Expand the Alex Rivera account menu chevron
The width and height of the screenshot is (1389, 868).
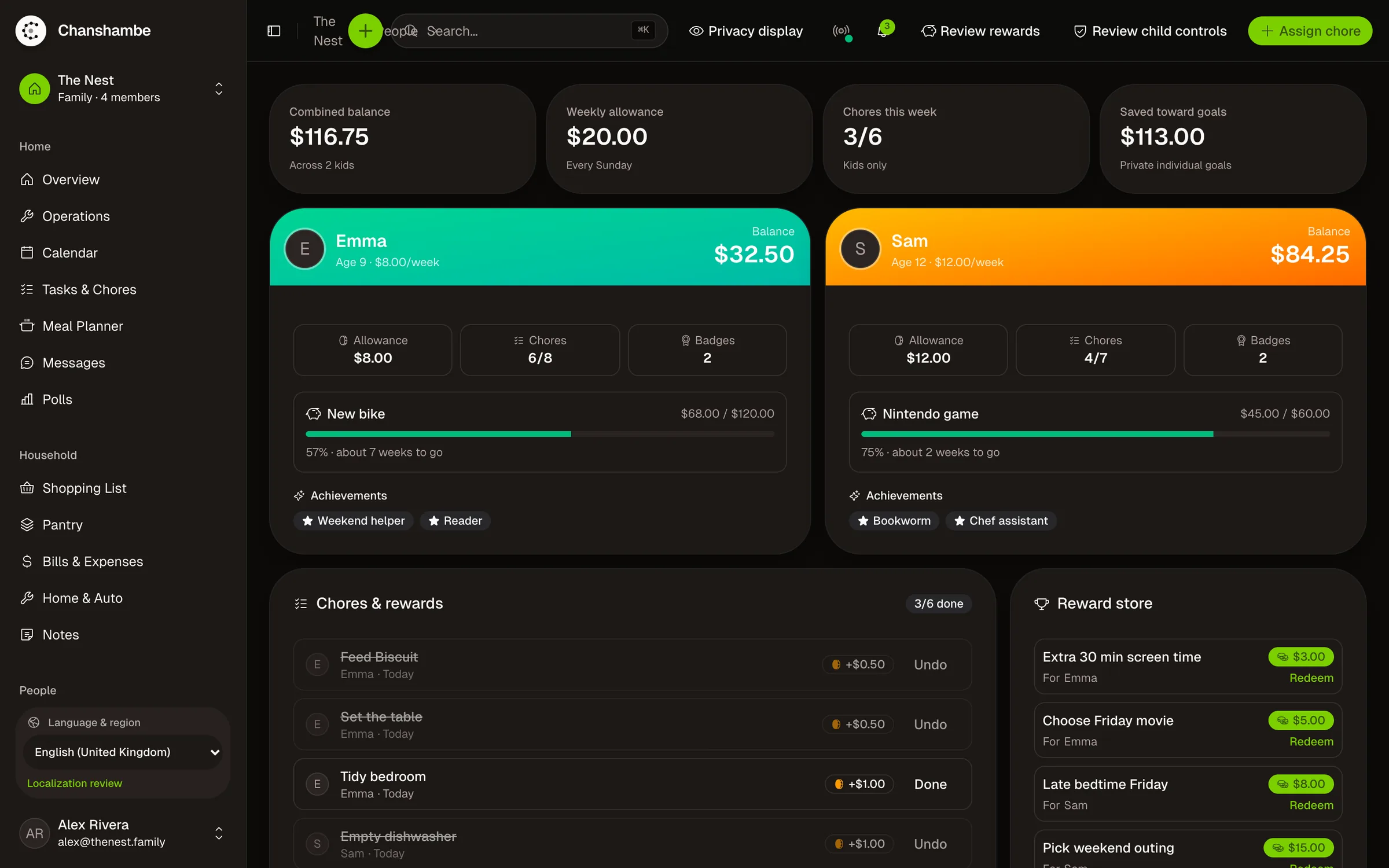point(219,833)
